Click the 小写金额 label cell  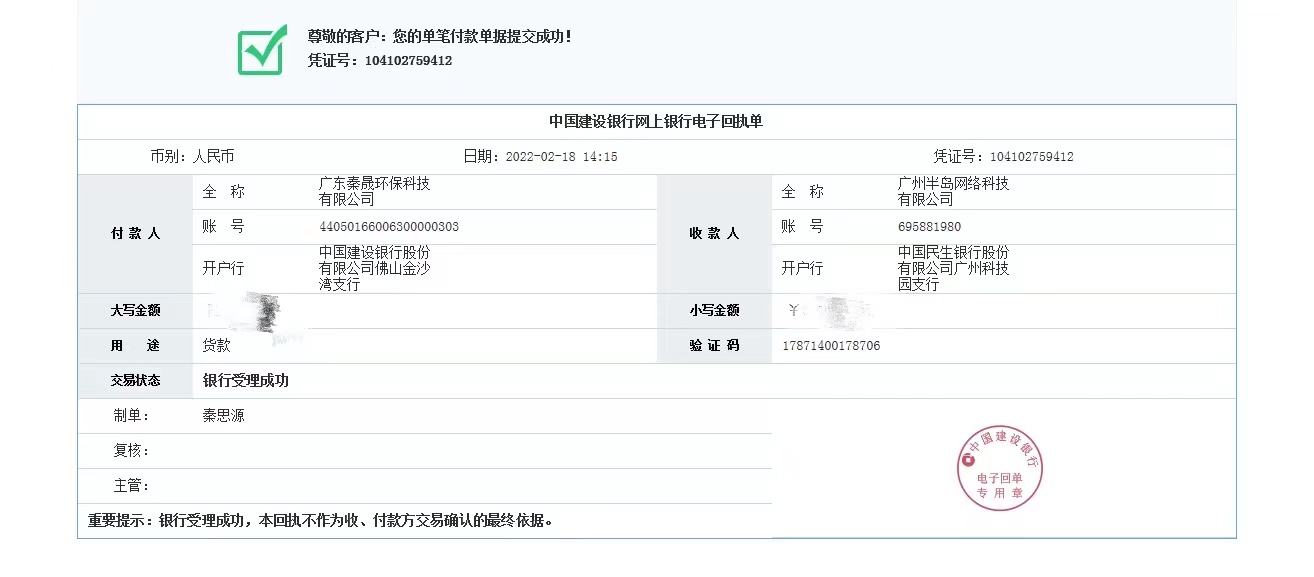click(x=714, y=311)
